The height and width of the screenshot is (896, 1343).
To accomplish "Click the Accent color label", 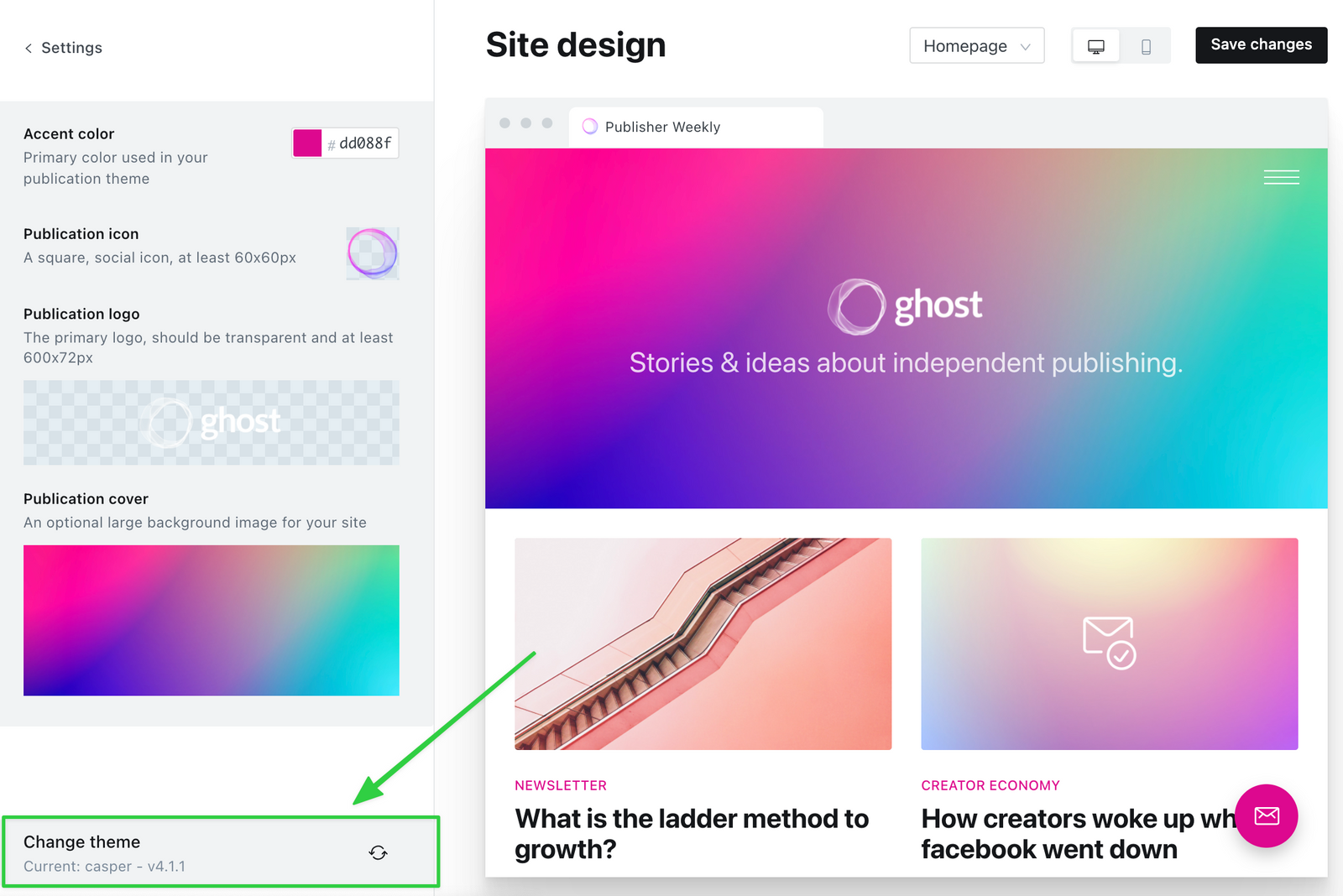I will (69, 133).
